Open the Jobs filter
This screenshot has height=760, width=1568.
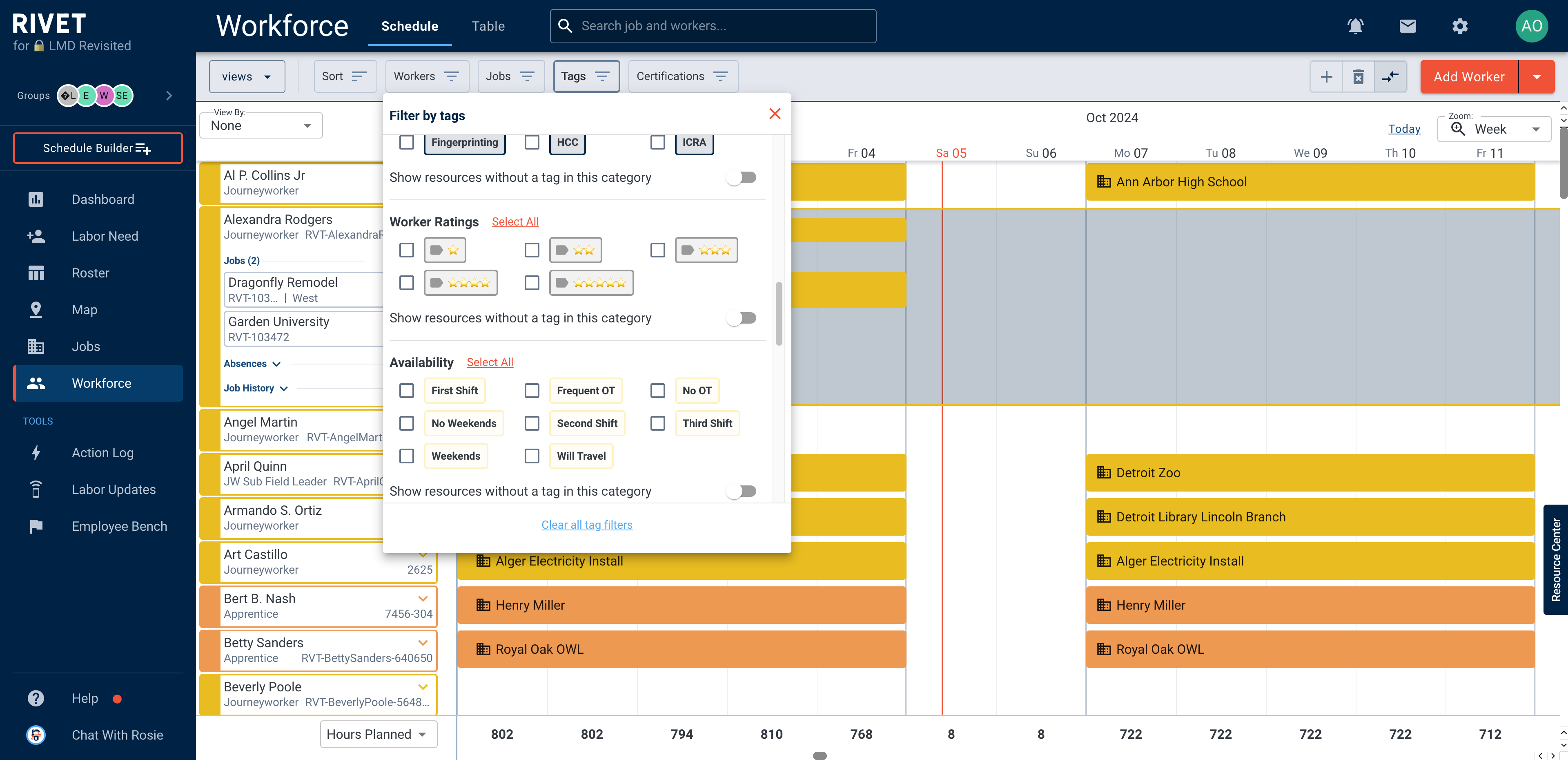(x=511, y=77)
